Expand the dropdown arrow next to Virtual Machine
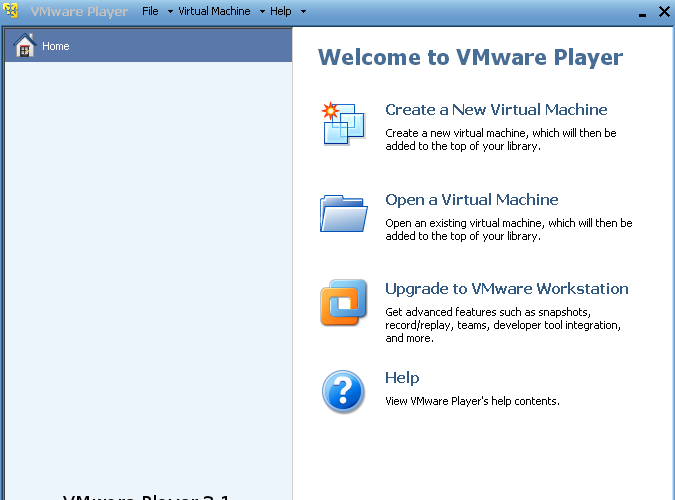Viewport: 675px width, 500px height. click(x=262, y=12)
